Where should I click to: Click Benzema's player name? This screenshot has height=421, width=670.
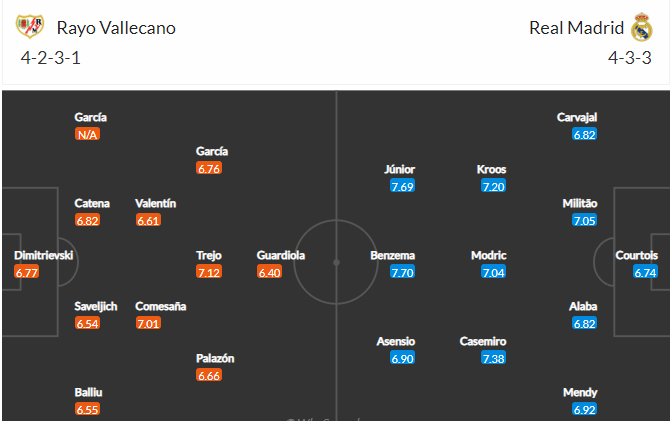[392, 256]
